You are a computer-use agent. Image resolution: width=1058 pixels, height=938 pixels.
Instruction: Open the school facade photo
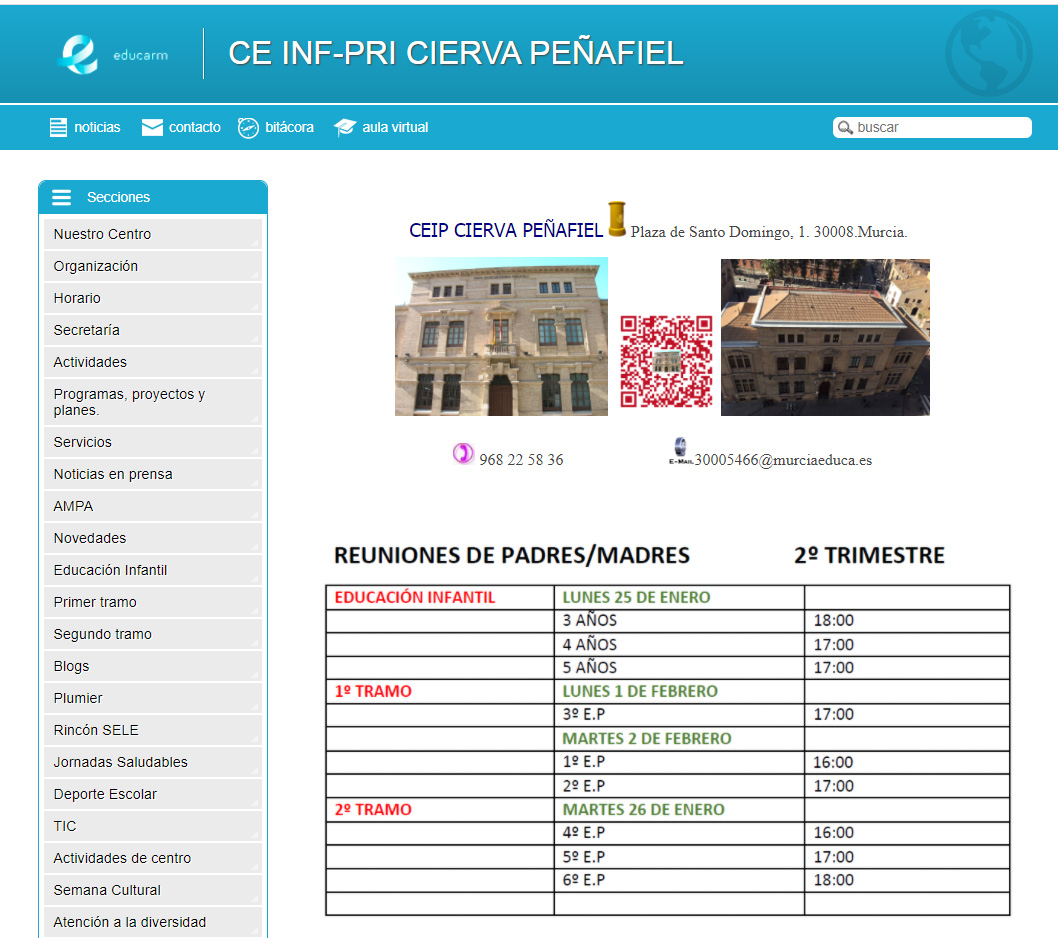tap(501, 337)
